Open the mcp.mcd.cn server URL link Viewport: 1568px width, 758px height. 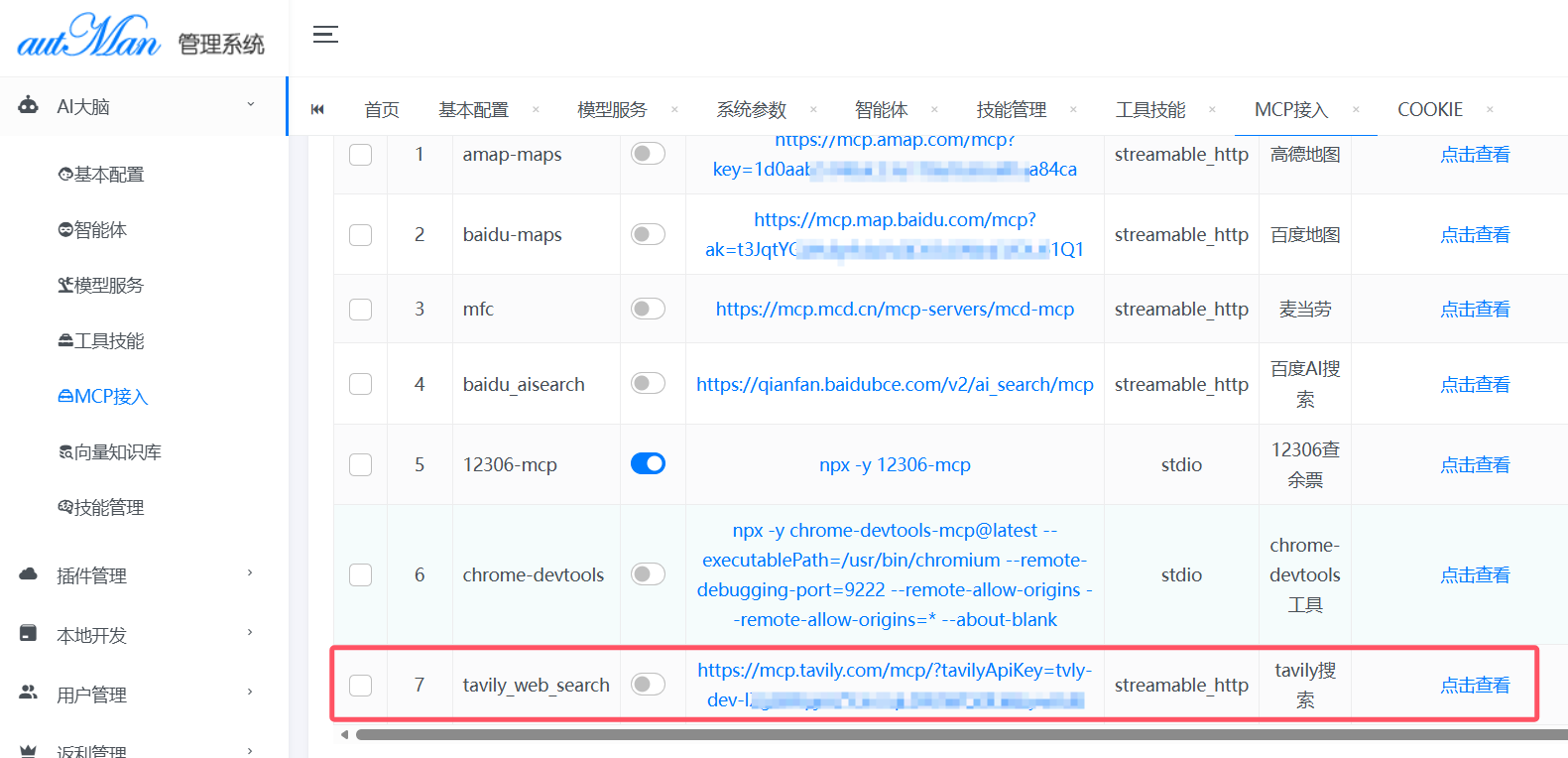coord(895,310)
